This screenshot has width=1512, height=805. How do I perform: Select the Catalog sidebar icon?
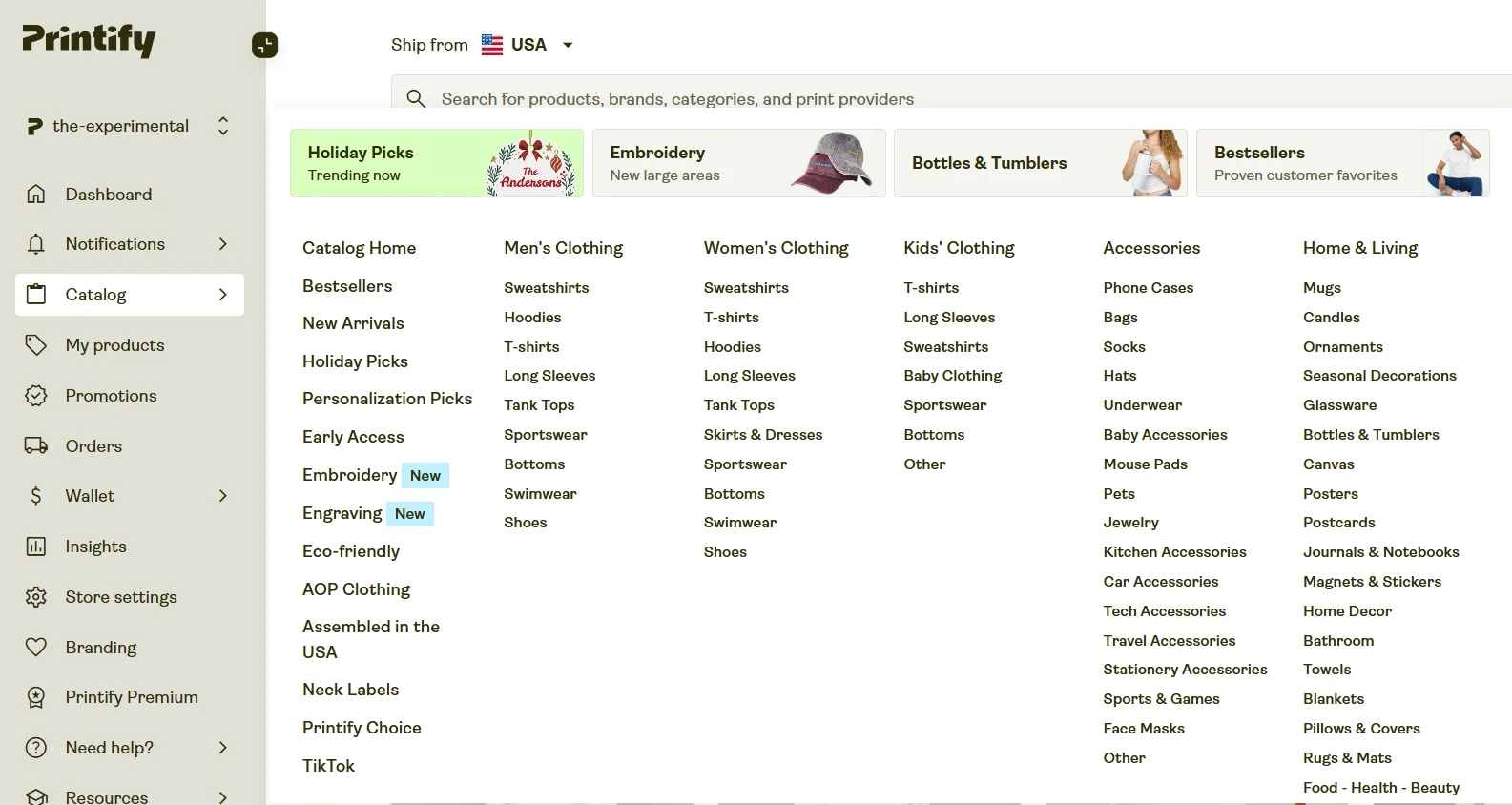tap(35, 295)
